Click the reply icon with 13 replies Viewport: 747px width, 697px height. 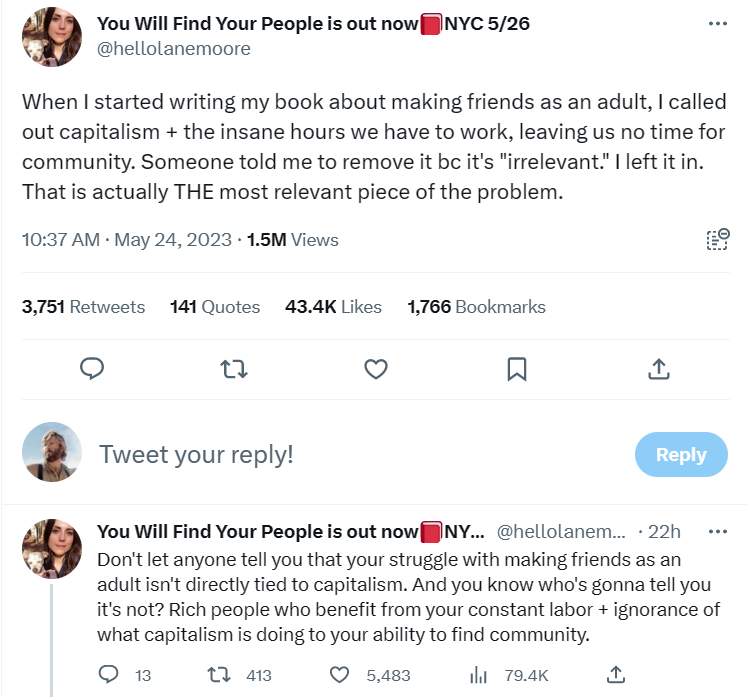click(109, 675)
